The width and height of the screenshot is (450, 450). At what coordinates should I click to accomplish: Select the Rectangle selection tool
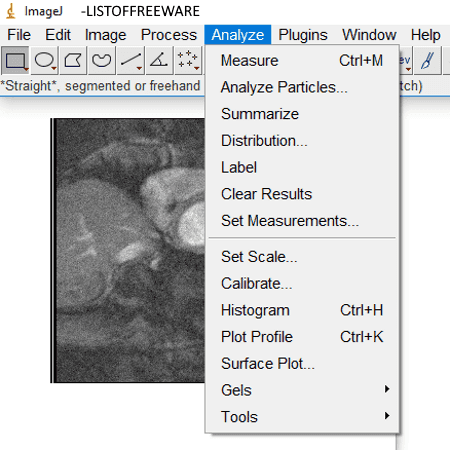tap(15, 60)
